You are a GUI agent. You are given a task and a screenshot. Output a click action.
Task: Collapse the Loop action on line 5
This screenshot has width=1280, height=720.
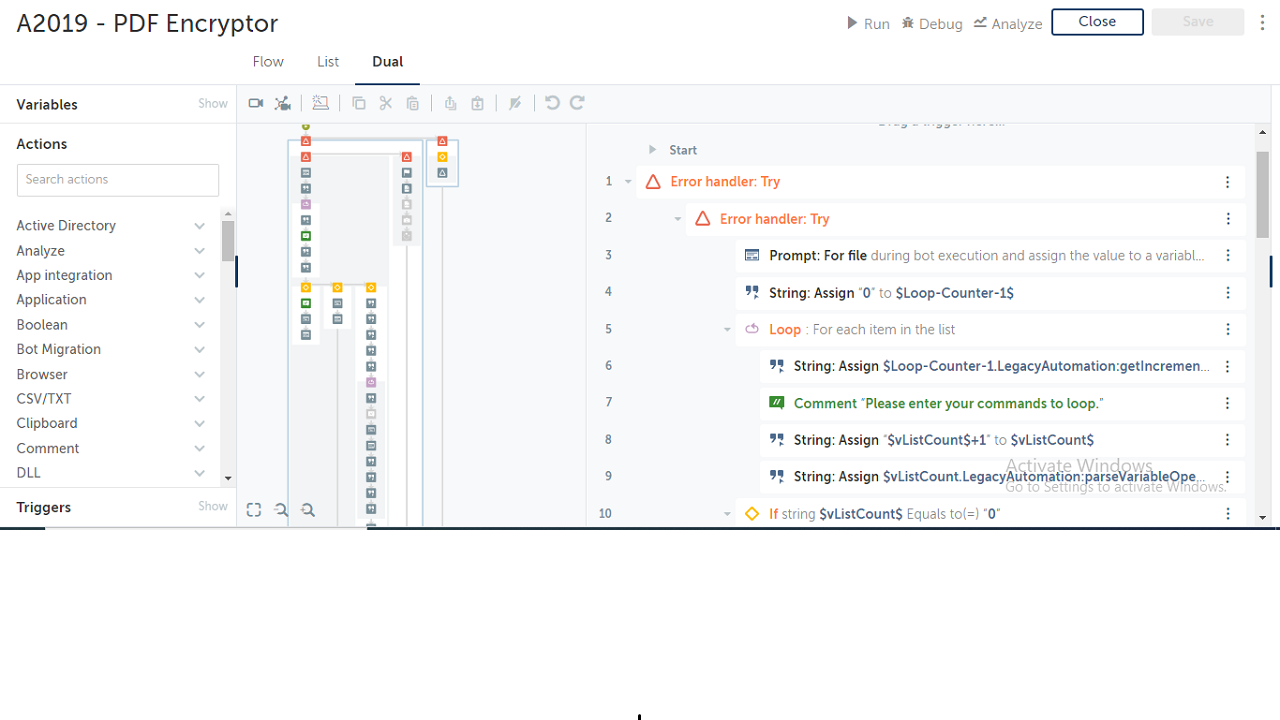coord(727,330)
